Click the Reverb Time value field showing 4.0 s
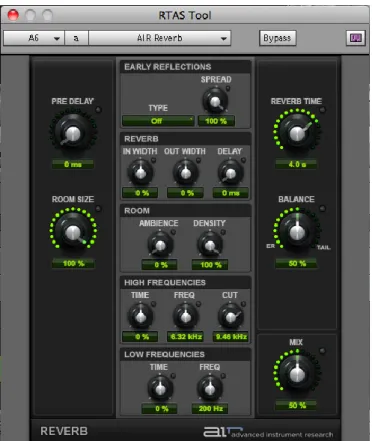This screenshot has height=441, width=372. (x=296, y=164)
